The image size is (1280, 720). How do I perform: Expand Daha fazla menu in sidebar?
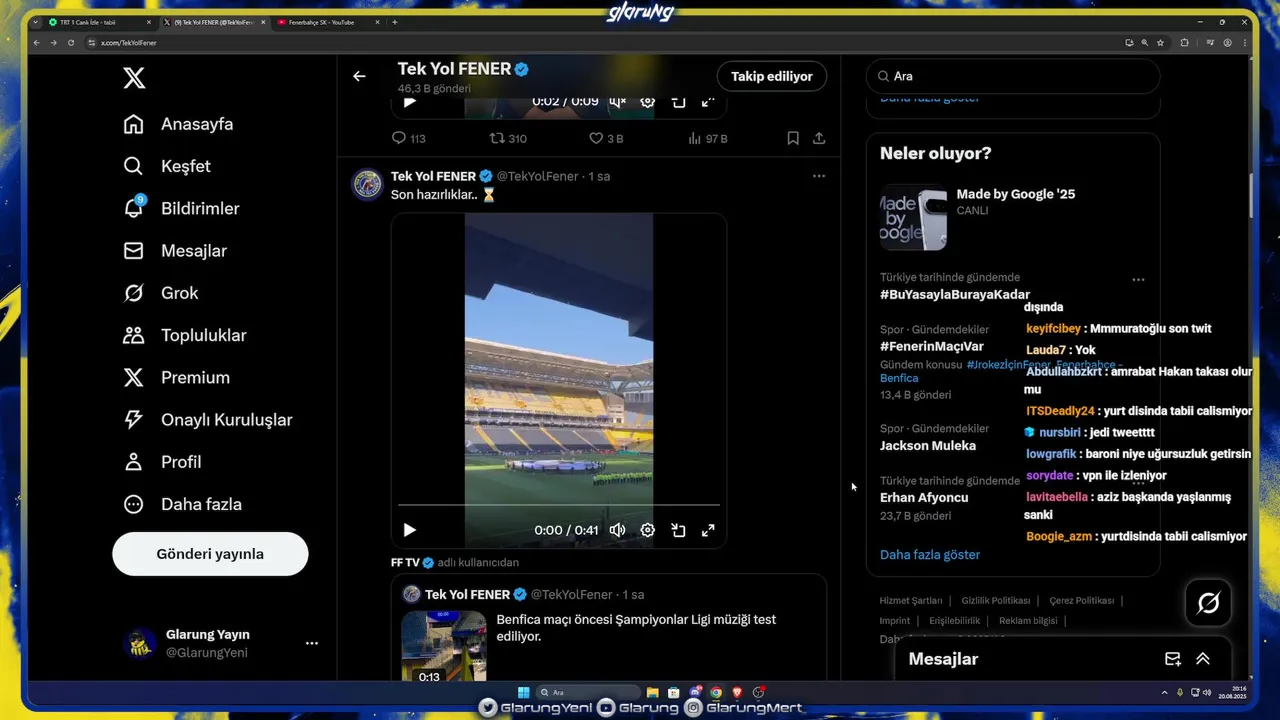coord(182,504)
